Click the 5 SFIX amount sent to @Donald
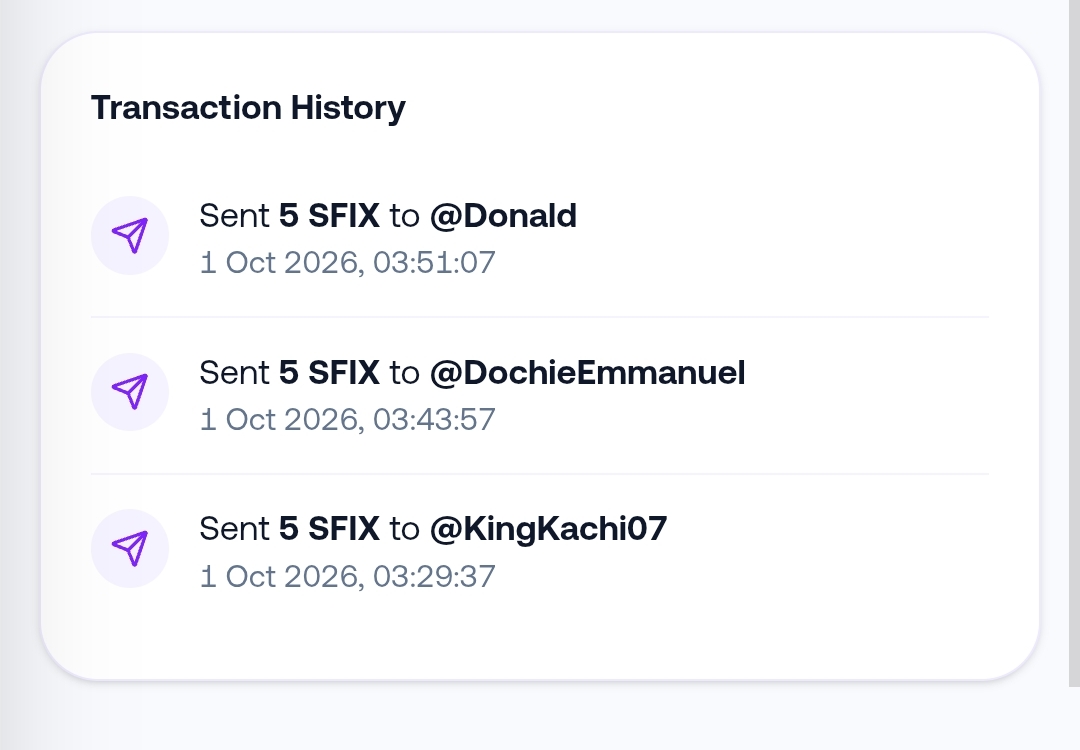 [x=329, y=216]
